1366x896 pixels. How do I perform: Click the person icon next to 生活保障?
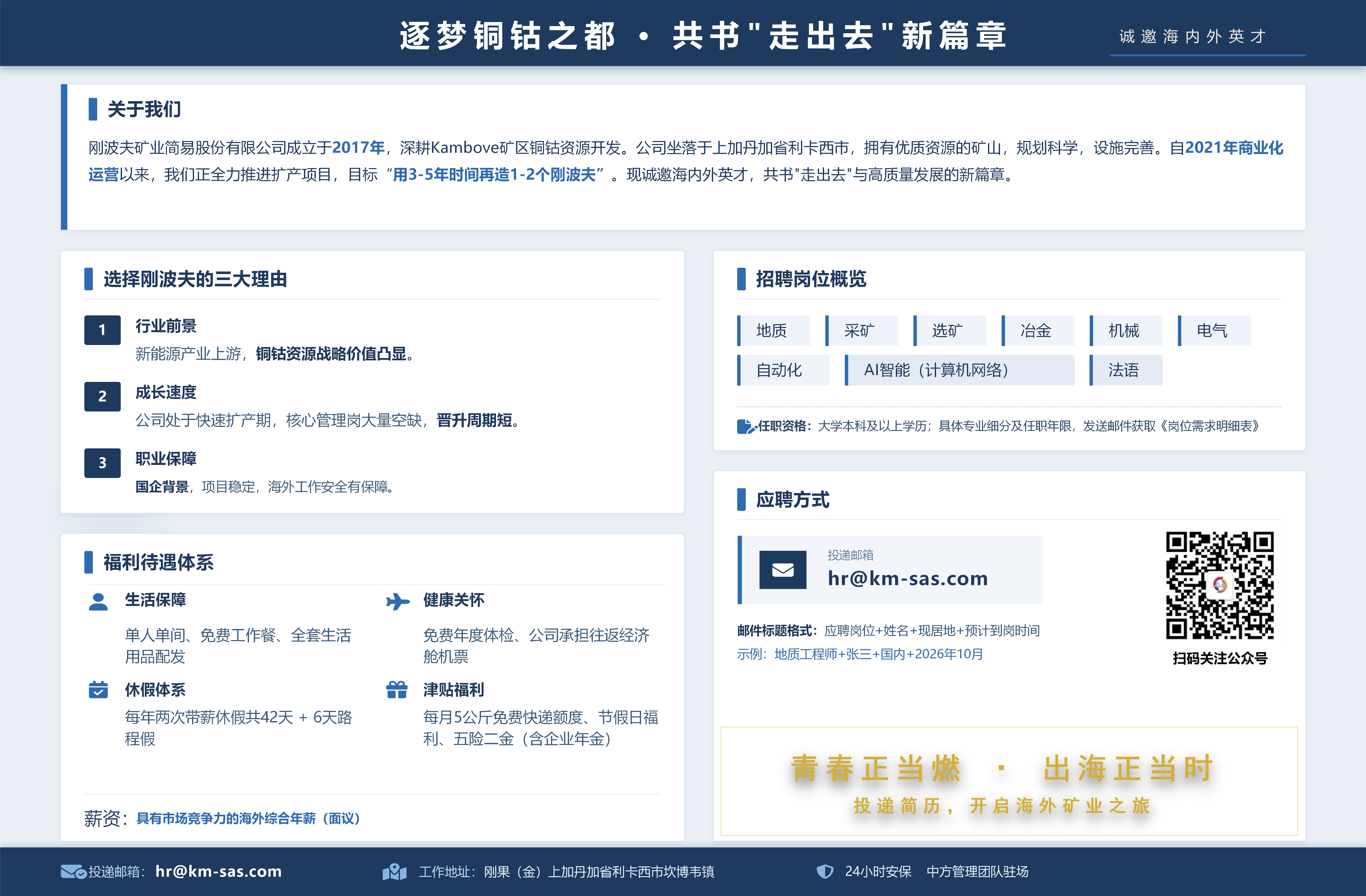click(98, 602)
